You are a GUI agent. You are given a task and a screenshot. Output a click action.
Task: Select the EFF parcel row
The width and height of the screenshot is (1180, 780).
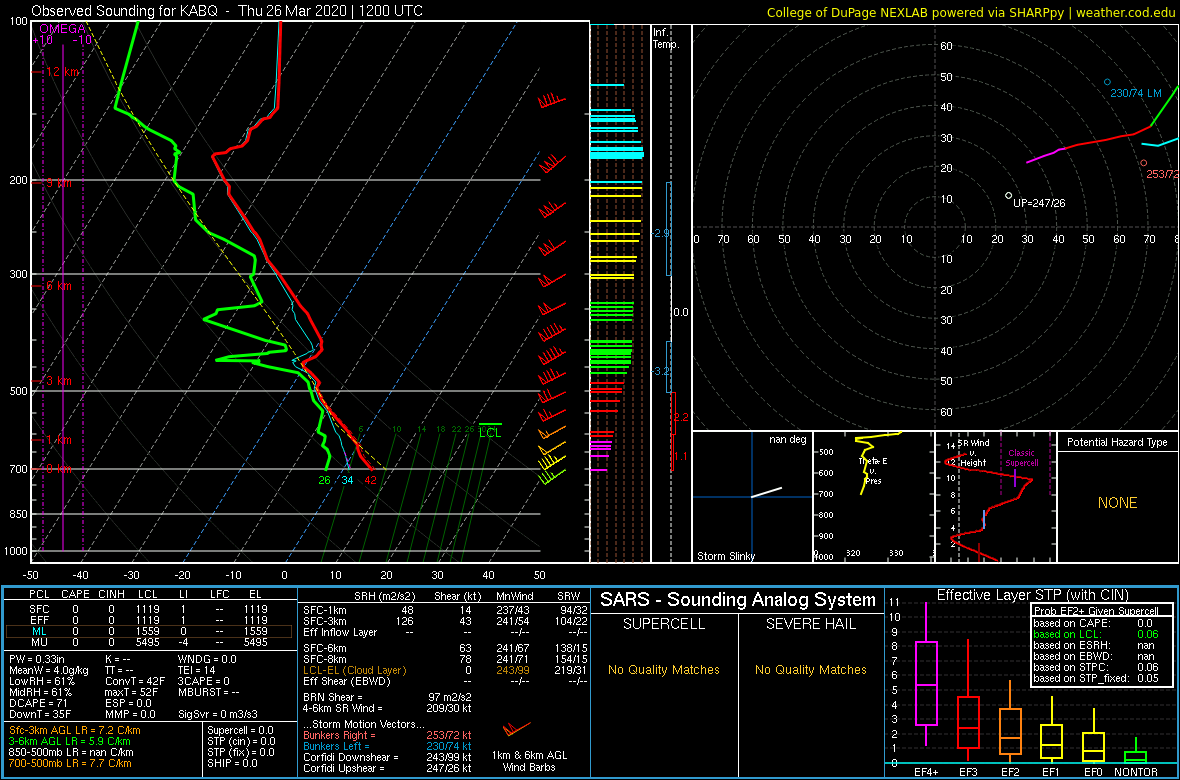click(149, 620)
